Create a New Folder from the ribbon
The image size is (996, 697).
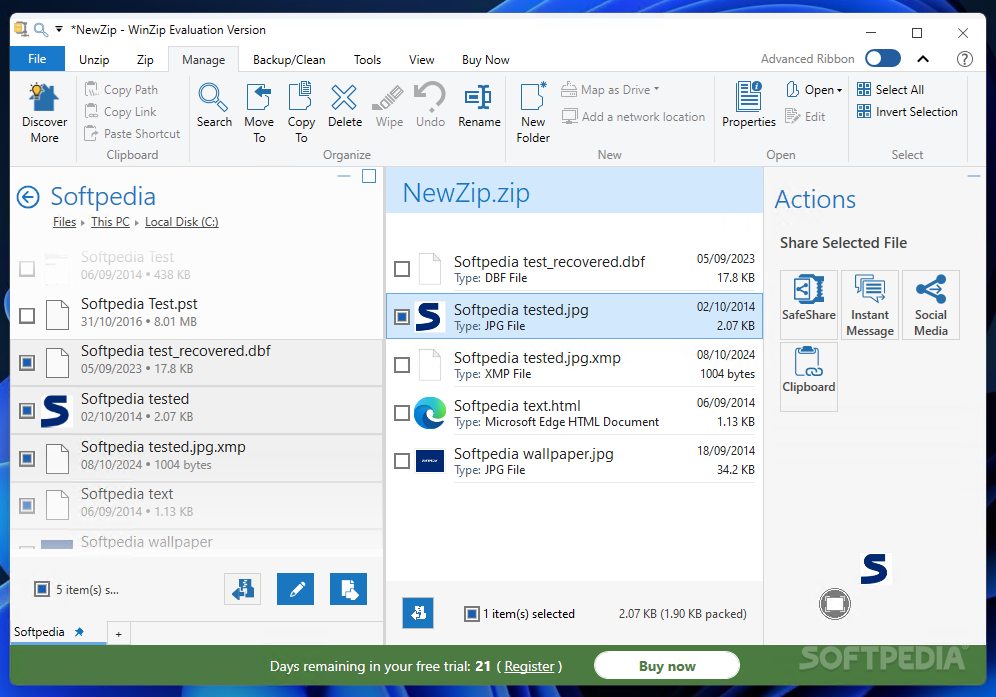(x=533, y=113)
